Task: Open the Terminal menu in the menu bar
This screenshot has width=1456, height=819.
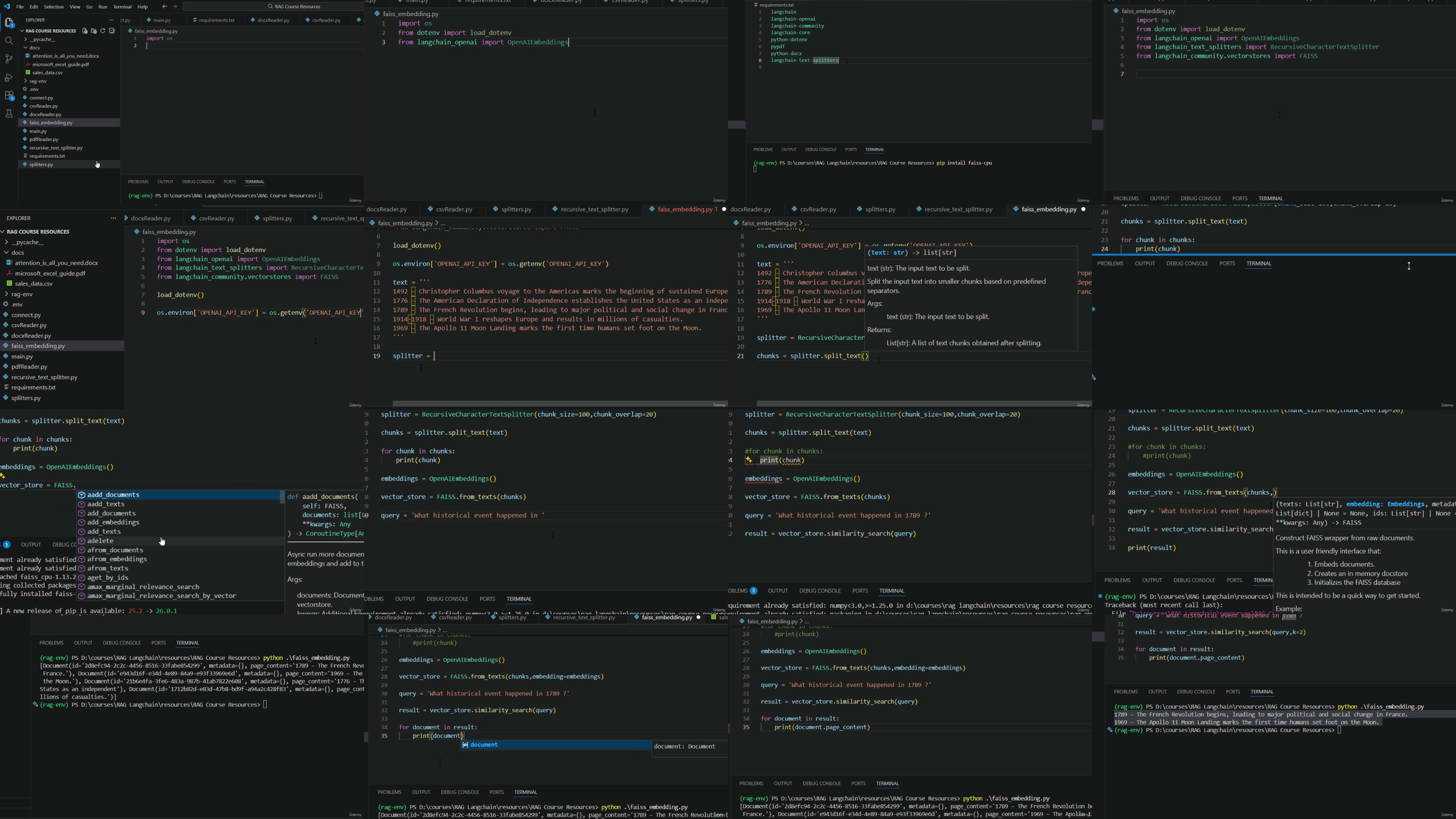Action: point(122,7)
